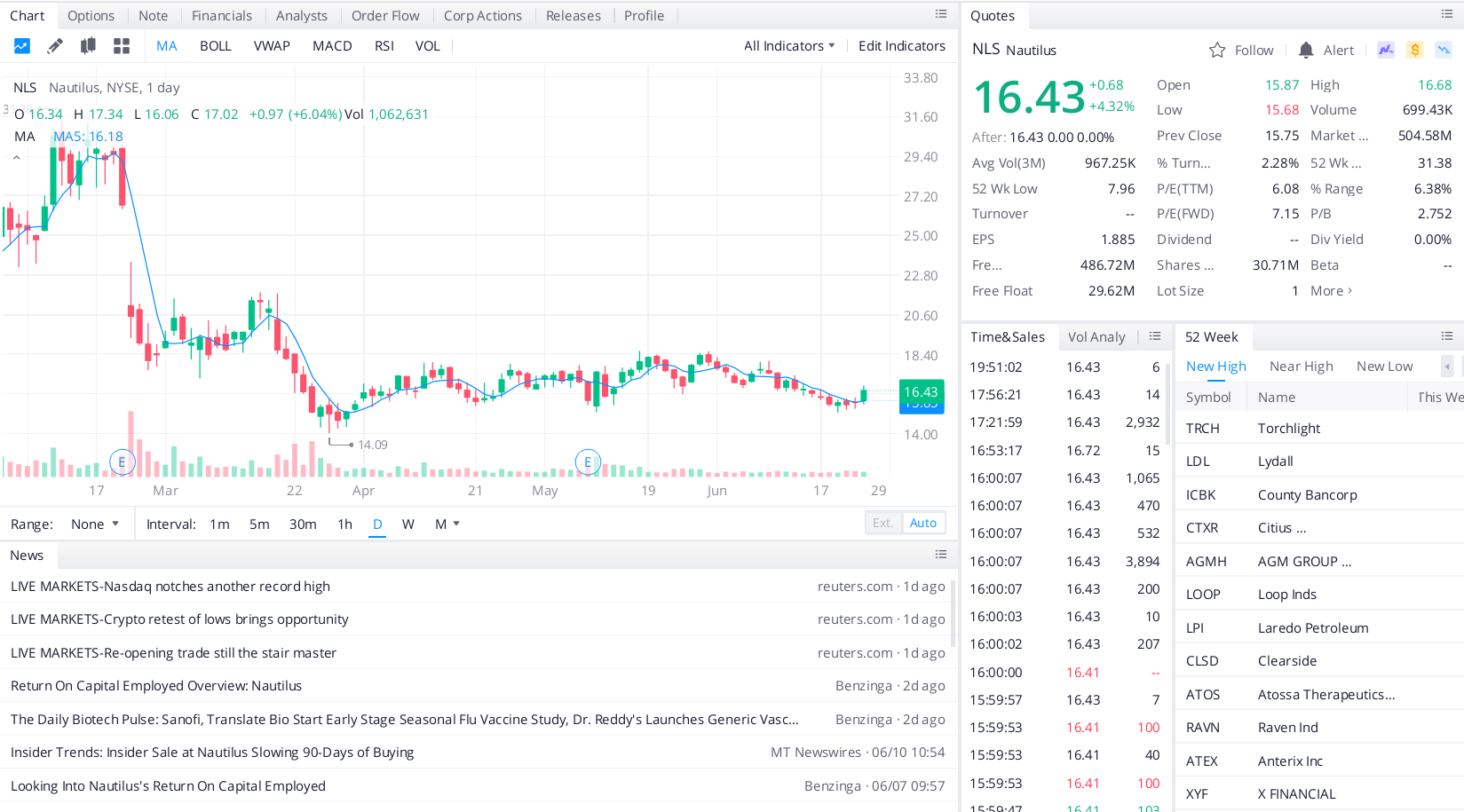Select the W weekly interval
The height and width of the screenshot is (812, 1464).
click(x=408, y=524)
